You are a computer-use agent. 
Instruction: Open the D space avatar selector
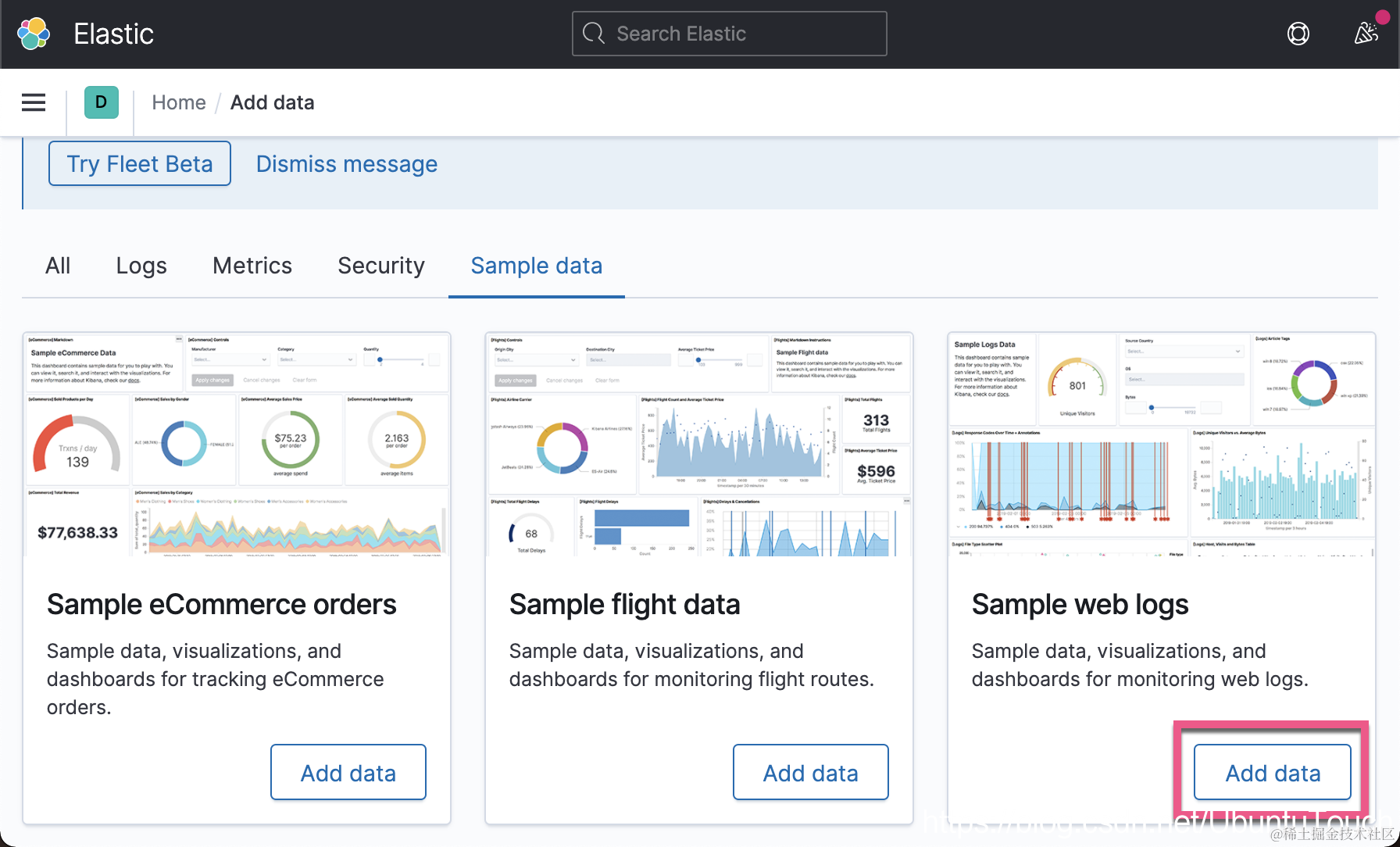[x=101, y=102]
